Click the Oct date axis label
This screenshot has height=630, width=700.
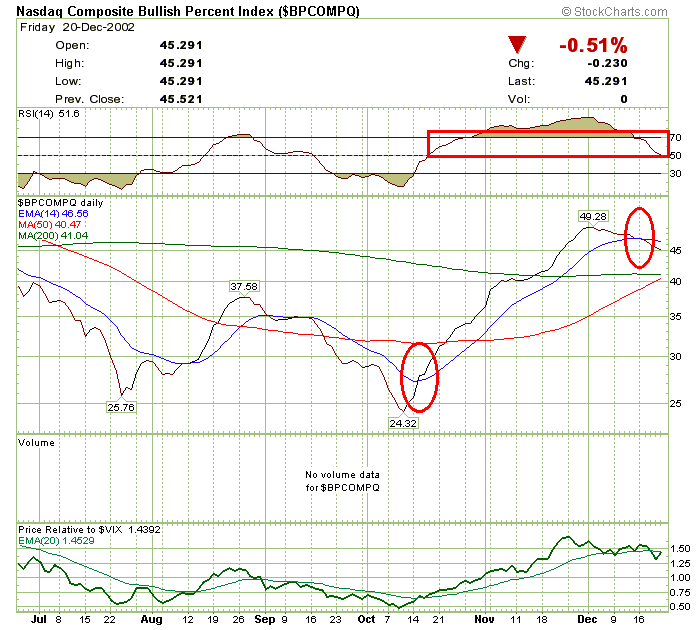(x=367, y=619)
